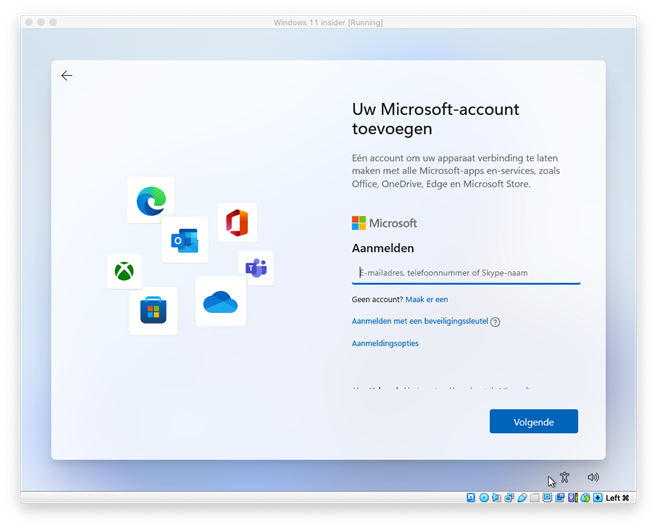657x529 pixels.
Task: Click the 'Uw Microsoft-account toevoegen' title
Action: point(435,119)
